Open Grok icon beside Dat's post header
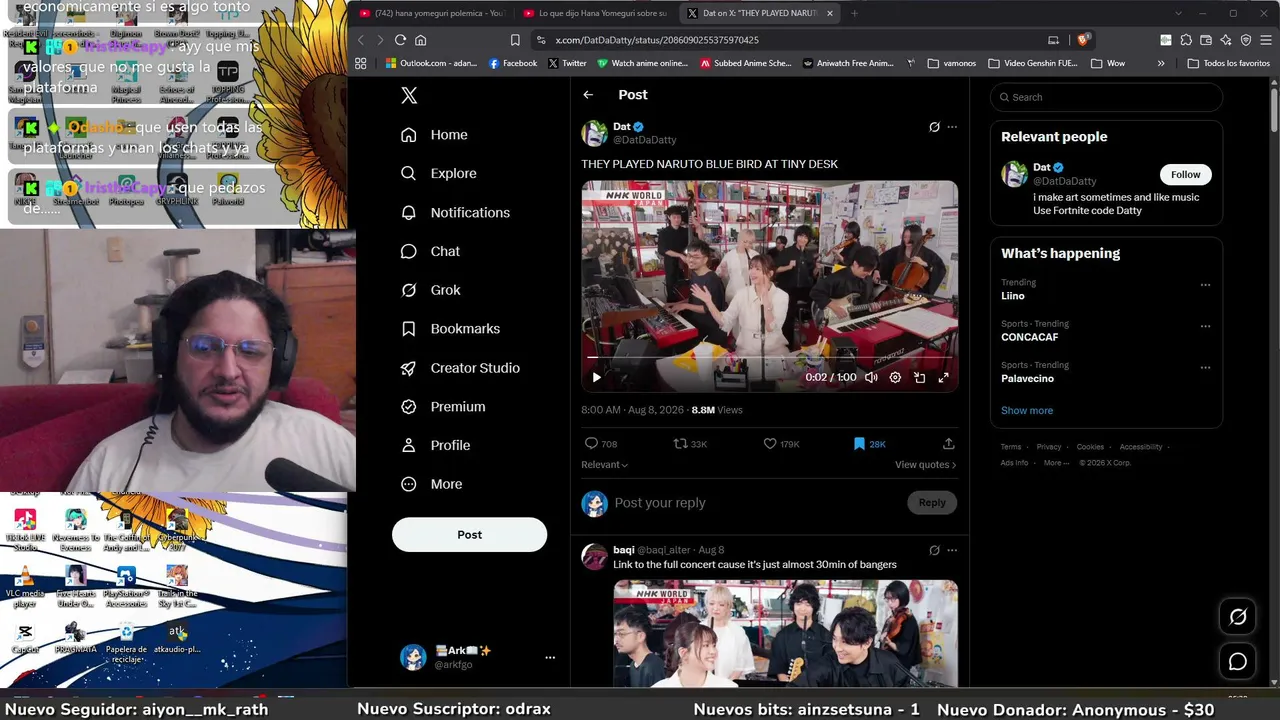Screen dimensions: 1280x720 (934, 127)
